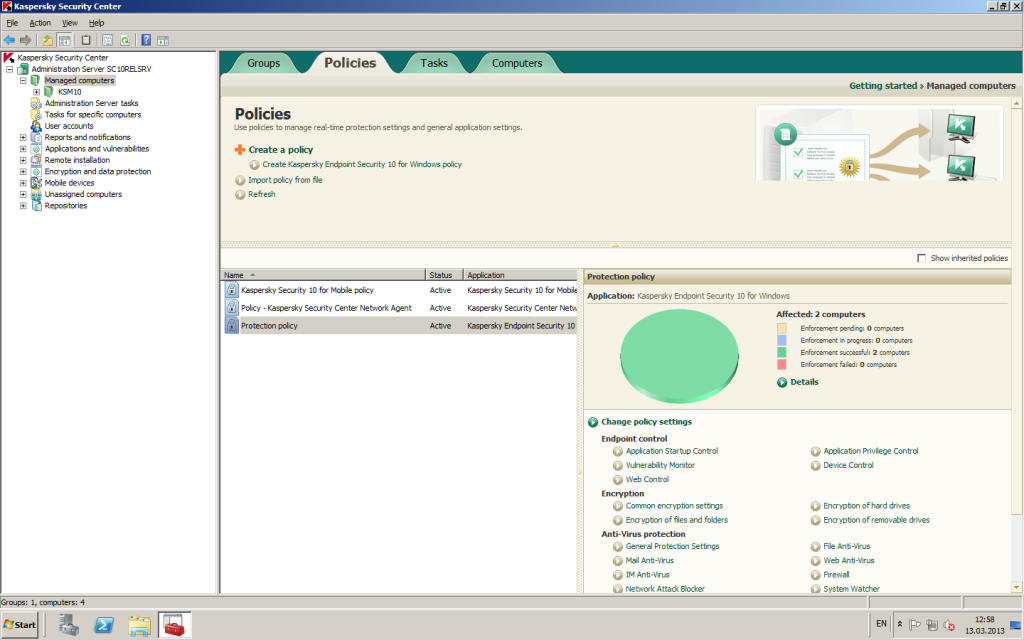Toggle the Show/Hide Console Tree toolbar icon
This screenshot has height=640, width=1024.
point(64,40)
